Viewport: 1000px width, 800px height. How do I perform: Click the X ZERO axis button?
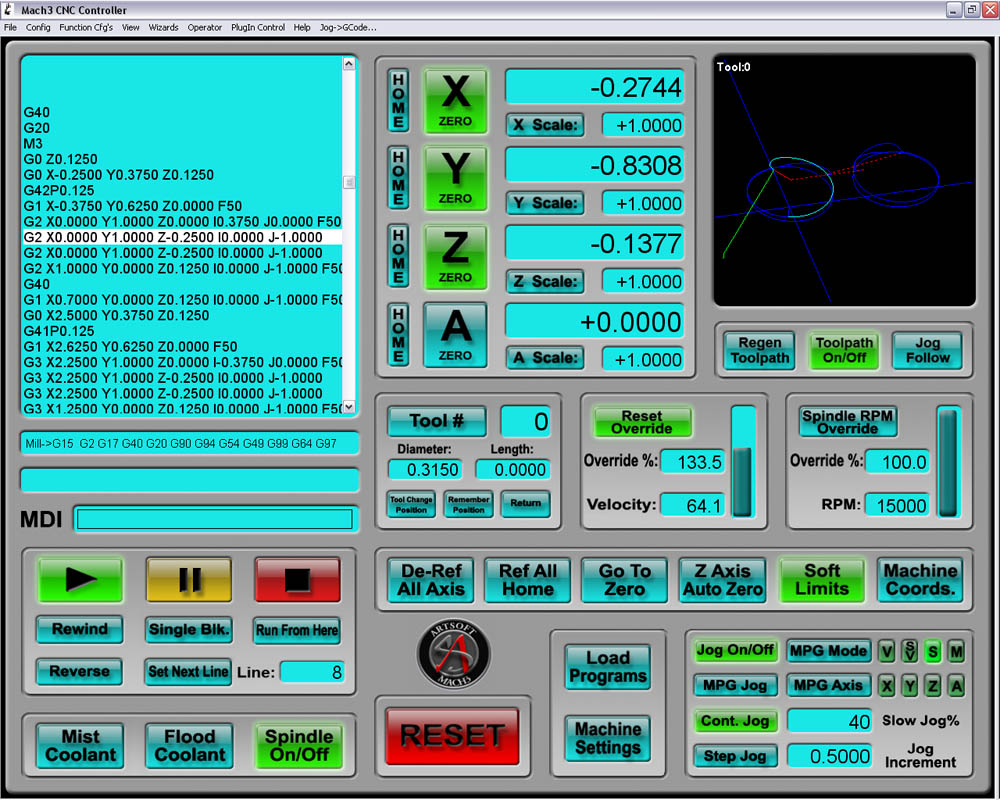point(455,101)
